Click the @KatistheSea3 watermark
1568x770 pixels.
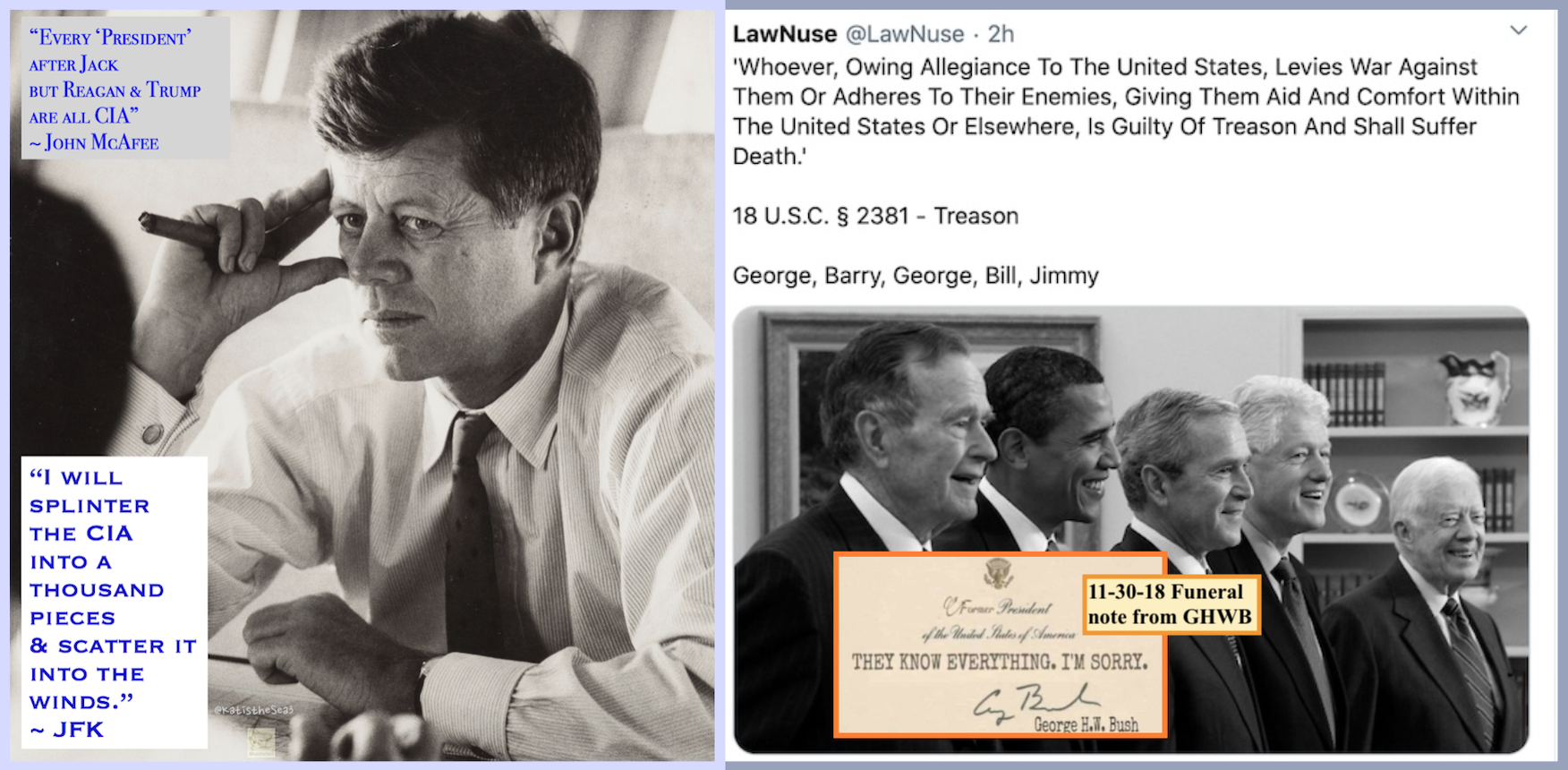(253, 710)
